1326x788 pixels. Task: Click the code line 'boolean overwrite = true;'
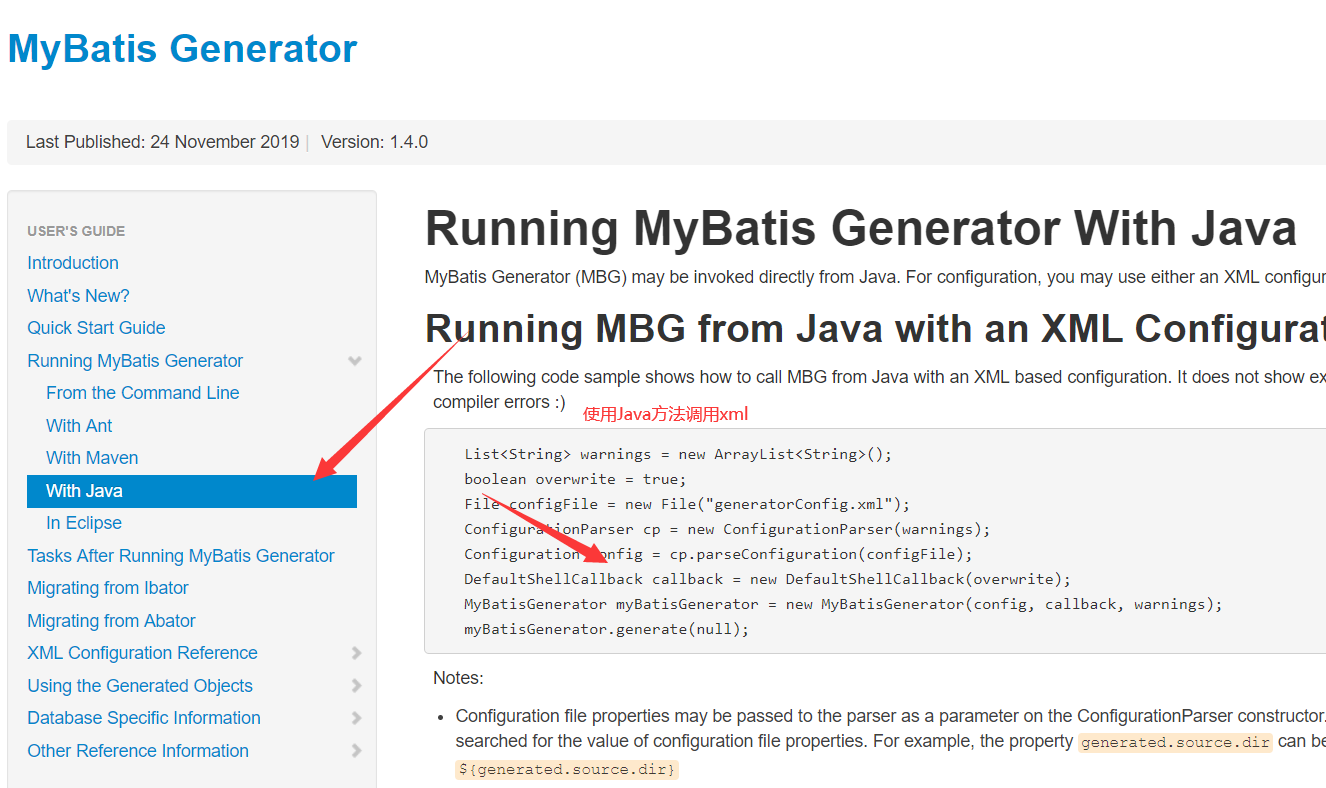575,479
